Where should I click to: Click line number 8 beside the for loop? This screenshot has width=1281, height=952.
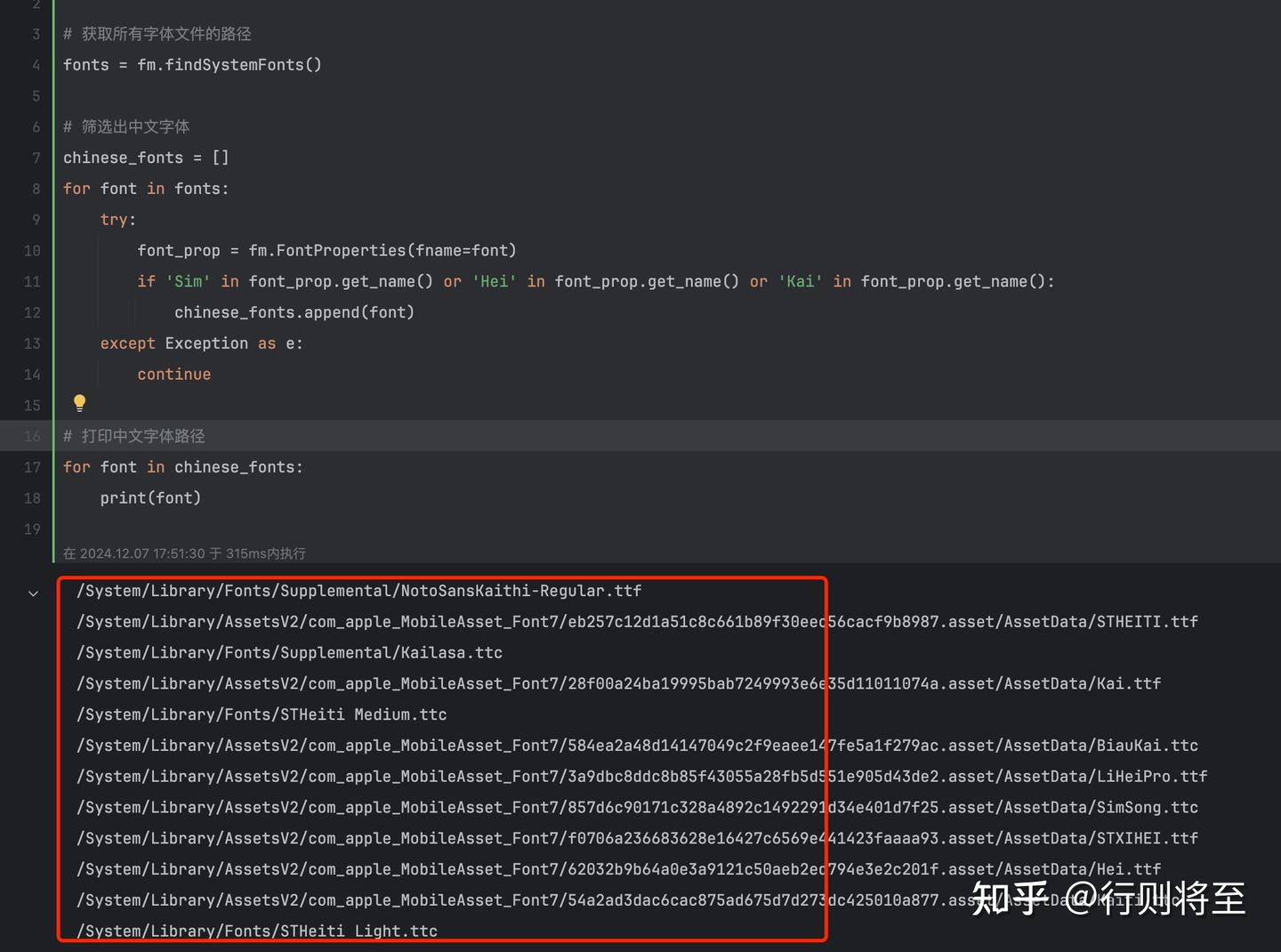36,188
